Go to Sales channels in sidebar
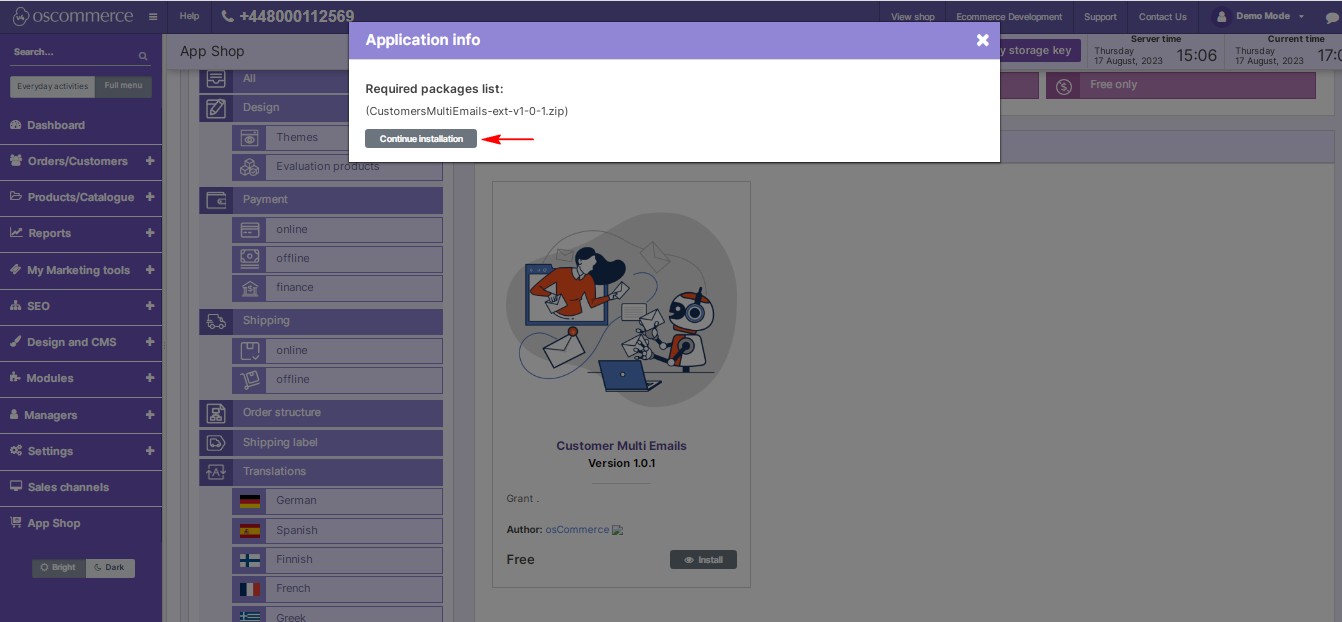 68,487
